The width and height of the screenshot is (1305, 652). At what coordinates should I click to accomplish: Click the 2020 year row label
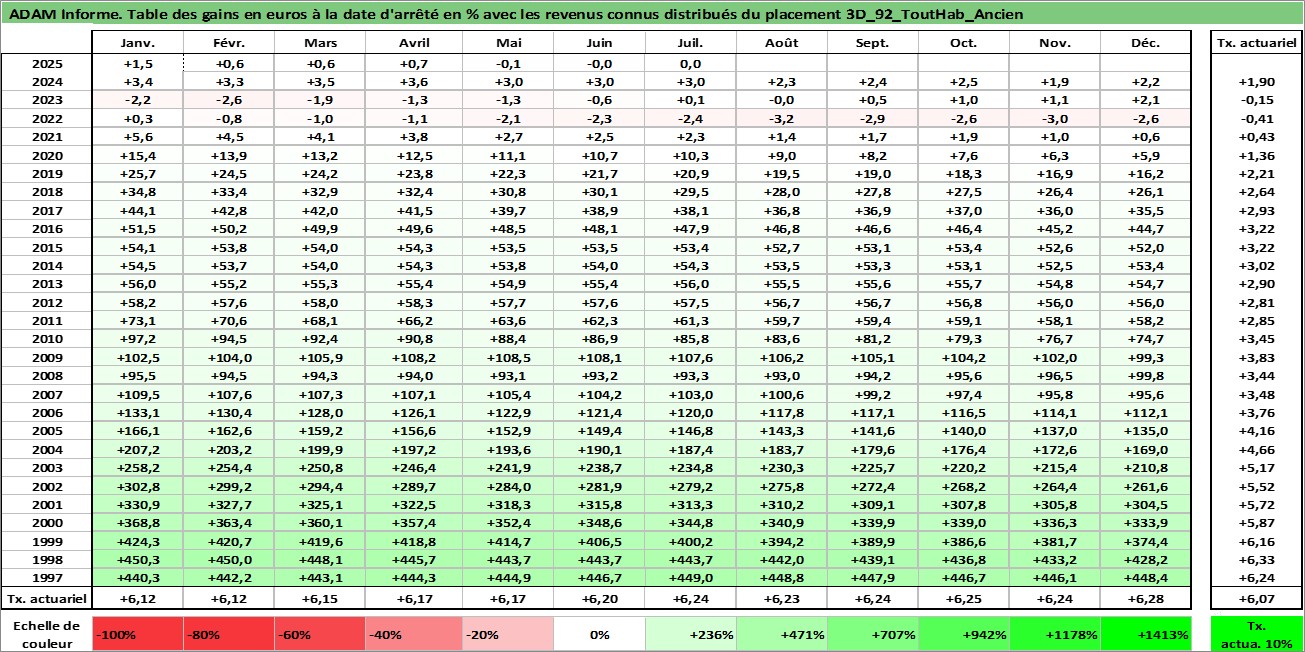point(46,155)
